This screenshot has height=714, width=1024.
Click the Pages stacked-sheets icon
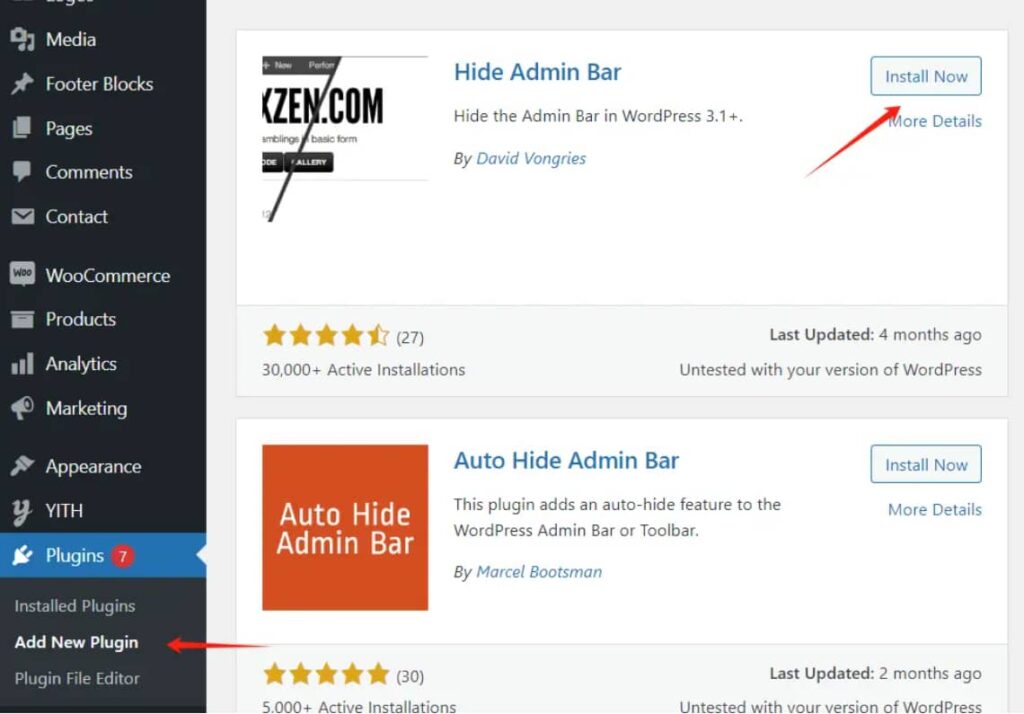(22, 128)
